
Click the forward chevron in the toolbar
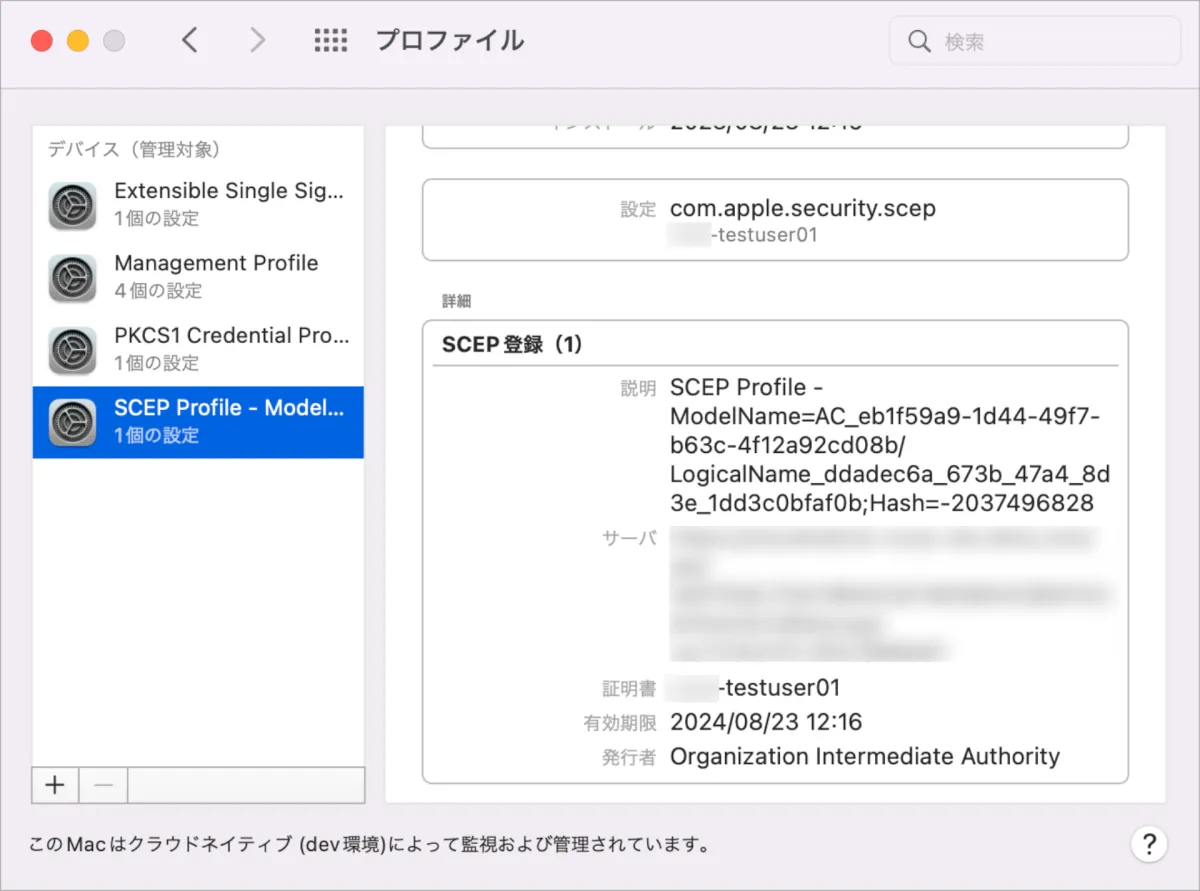pos(258,41)
